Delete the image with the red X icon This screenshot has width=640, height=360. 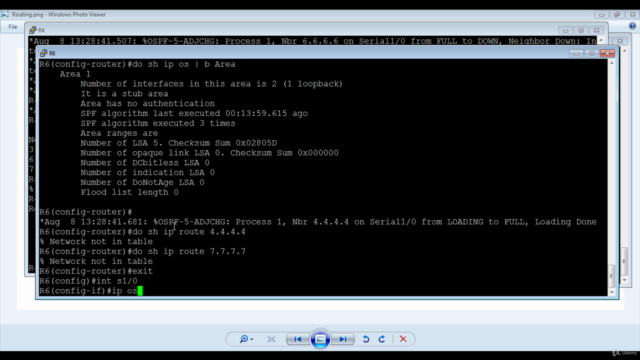(403, 339)
